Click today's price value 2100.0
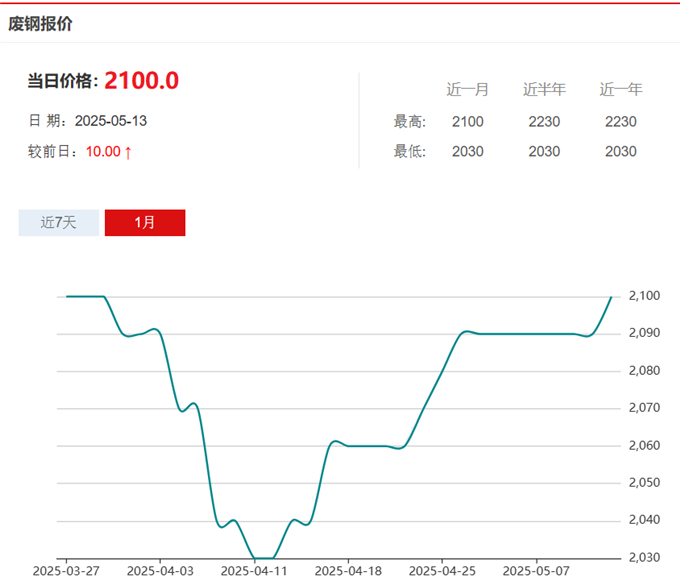Screen dimensions: 680x580 pos(141,80)
